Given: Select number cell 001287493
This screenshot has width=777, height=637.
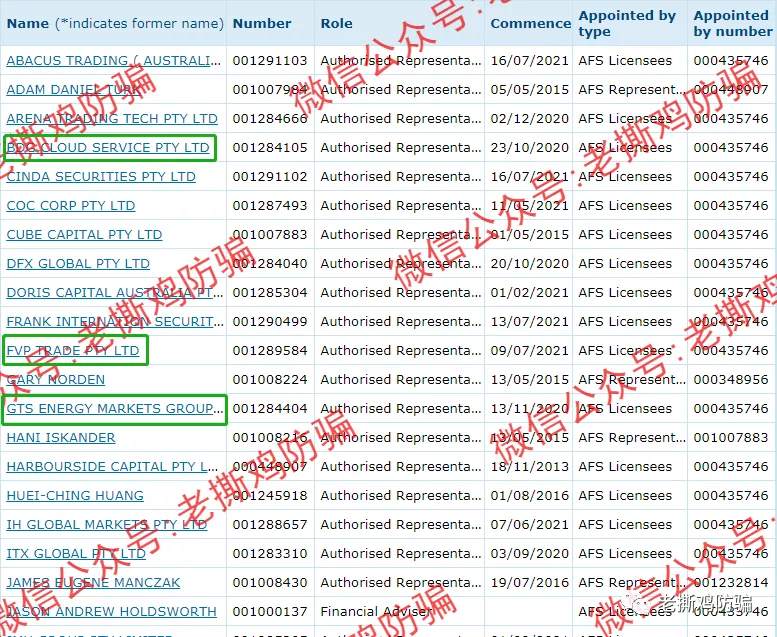Looking at the screenshot, I should point(270,206).
